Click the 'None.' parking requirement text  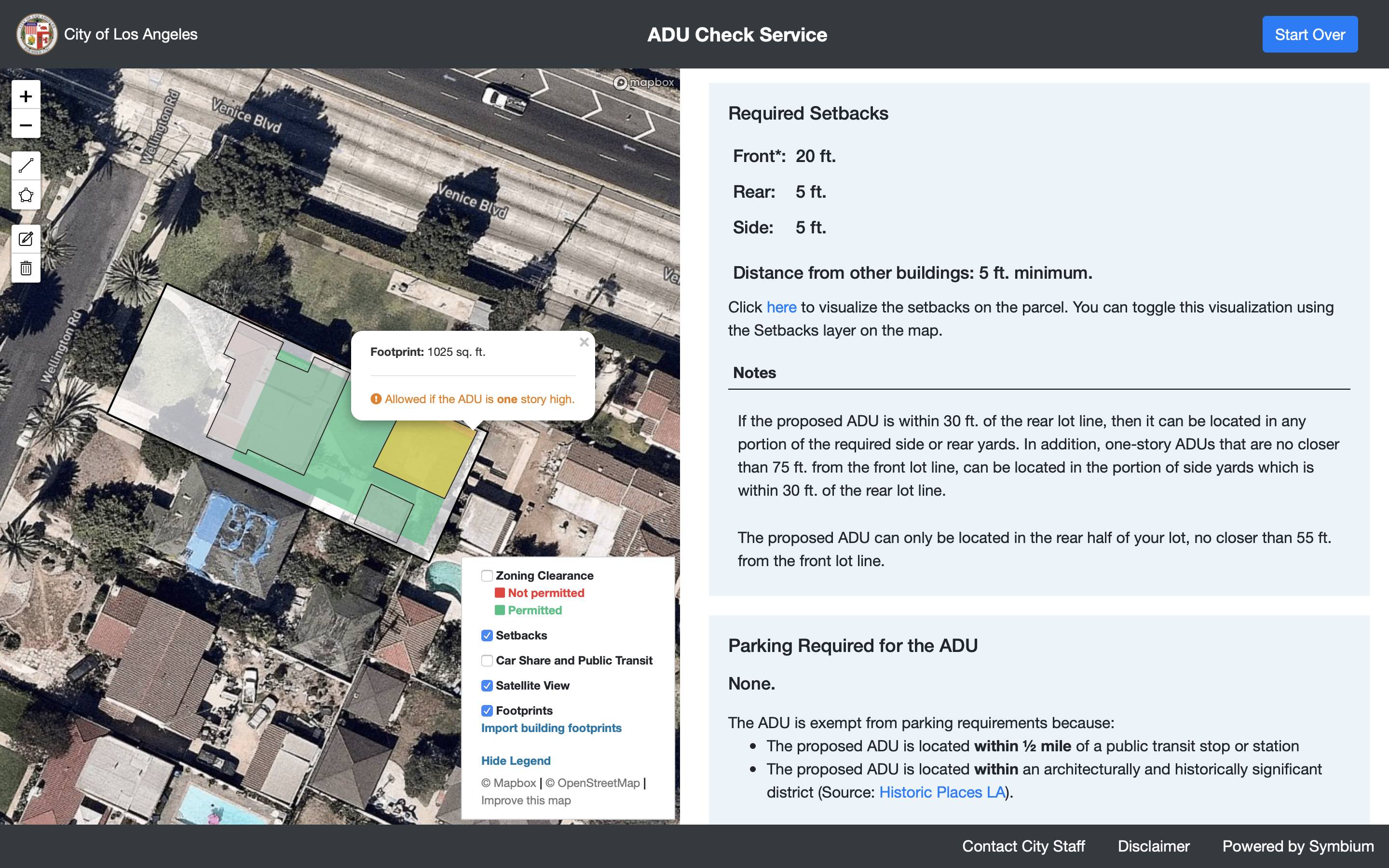(x=751, y=683)
